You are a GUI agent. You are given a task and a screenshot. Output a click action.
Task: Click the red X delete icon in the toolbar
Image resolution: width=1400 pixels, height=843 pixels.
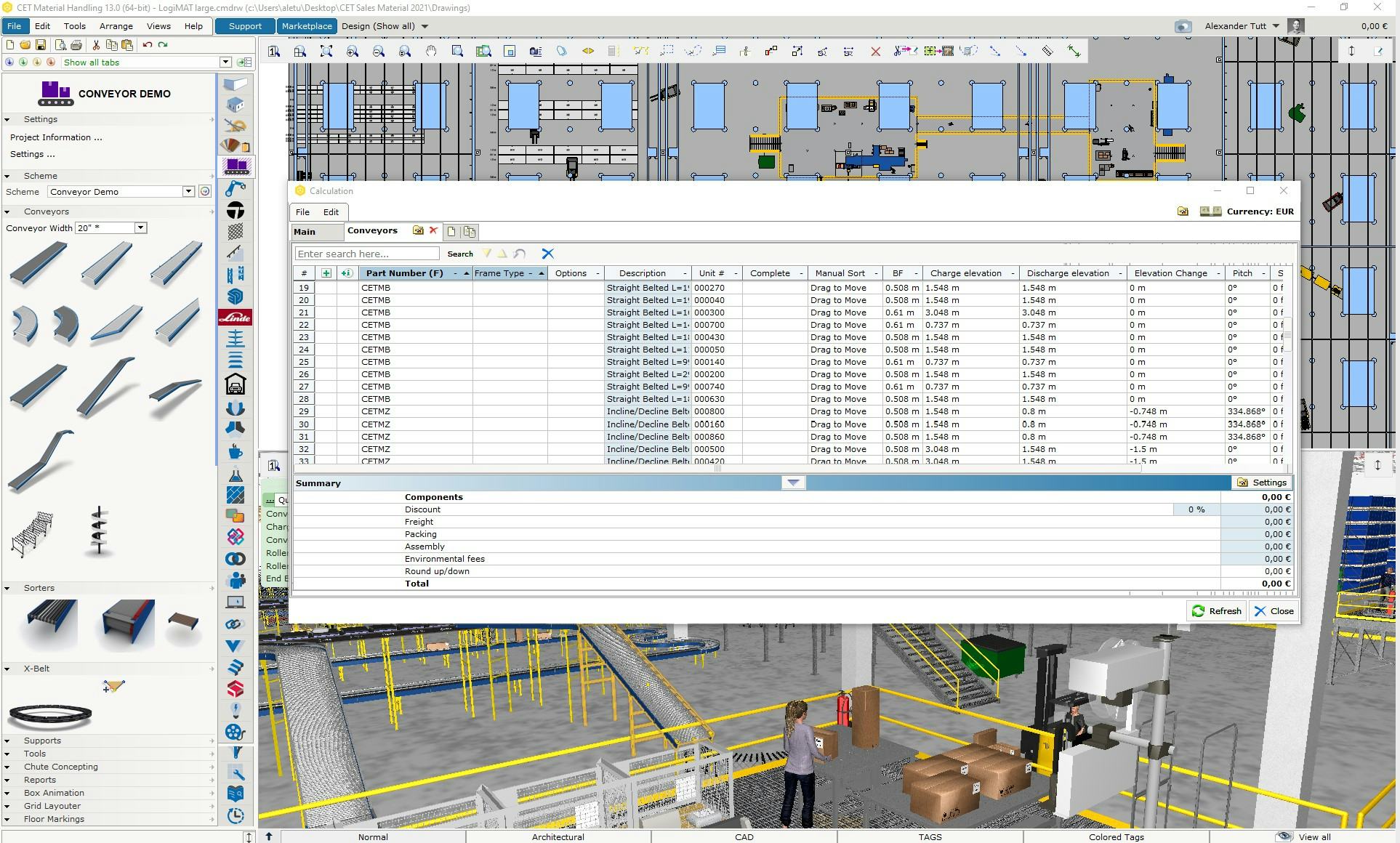(x=876, y=52)
